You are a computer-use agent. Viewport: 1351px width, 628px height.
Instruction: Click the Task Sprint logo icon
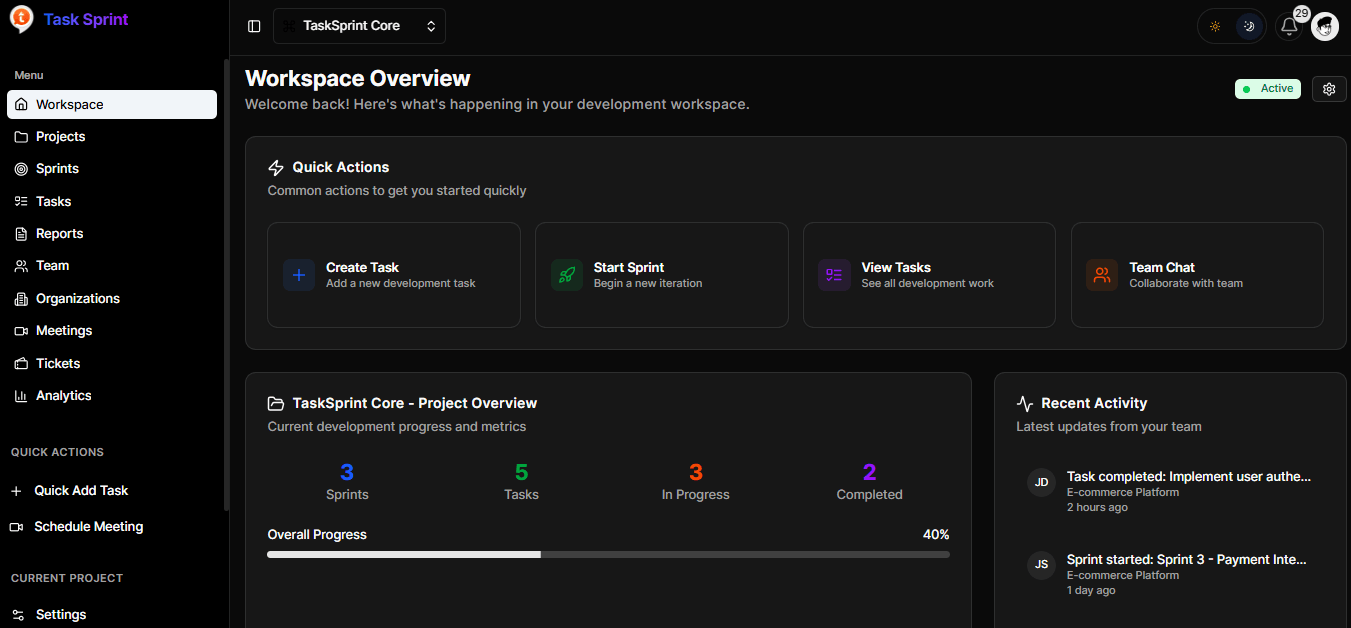click(x=21, y=19)
